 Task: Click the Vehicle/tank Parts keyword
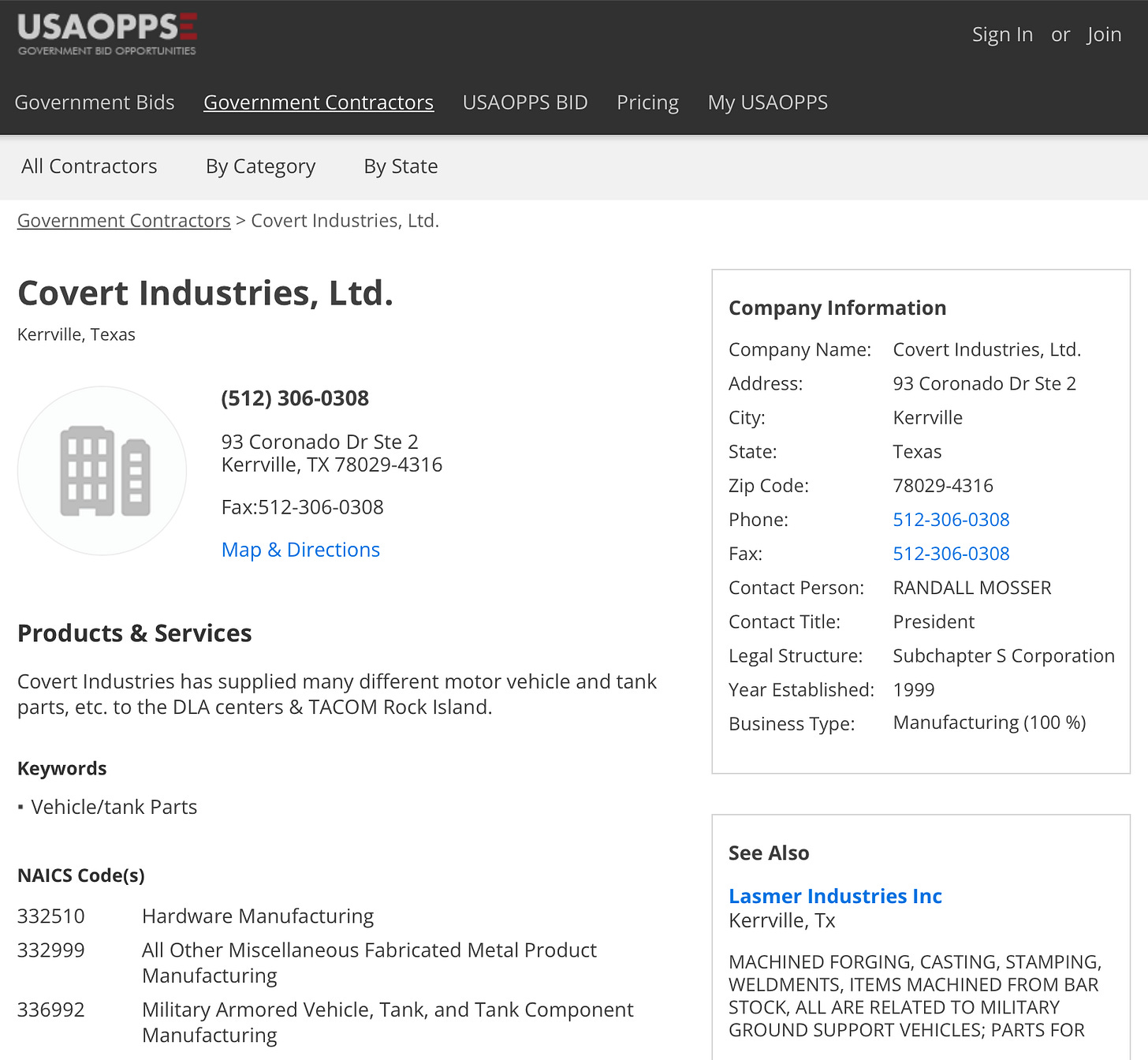[114, 808]
